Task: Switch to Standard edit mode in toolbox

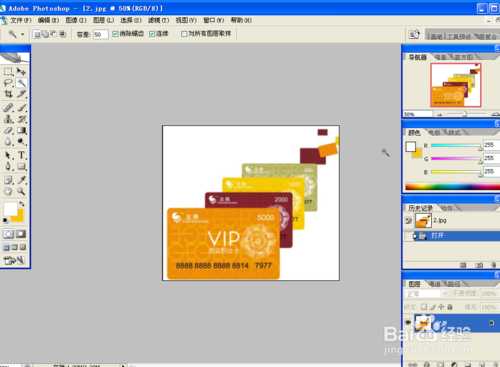Action: pyautogui.click(x=8, y=234)
